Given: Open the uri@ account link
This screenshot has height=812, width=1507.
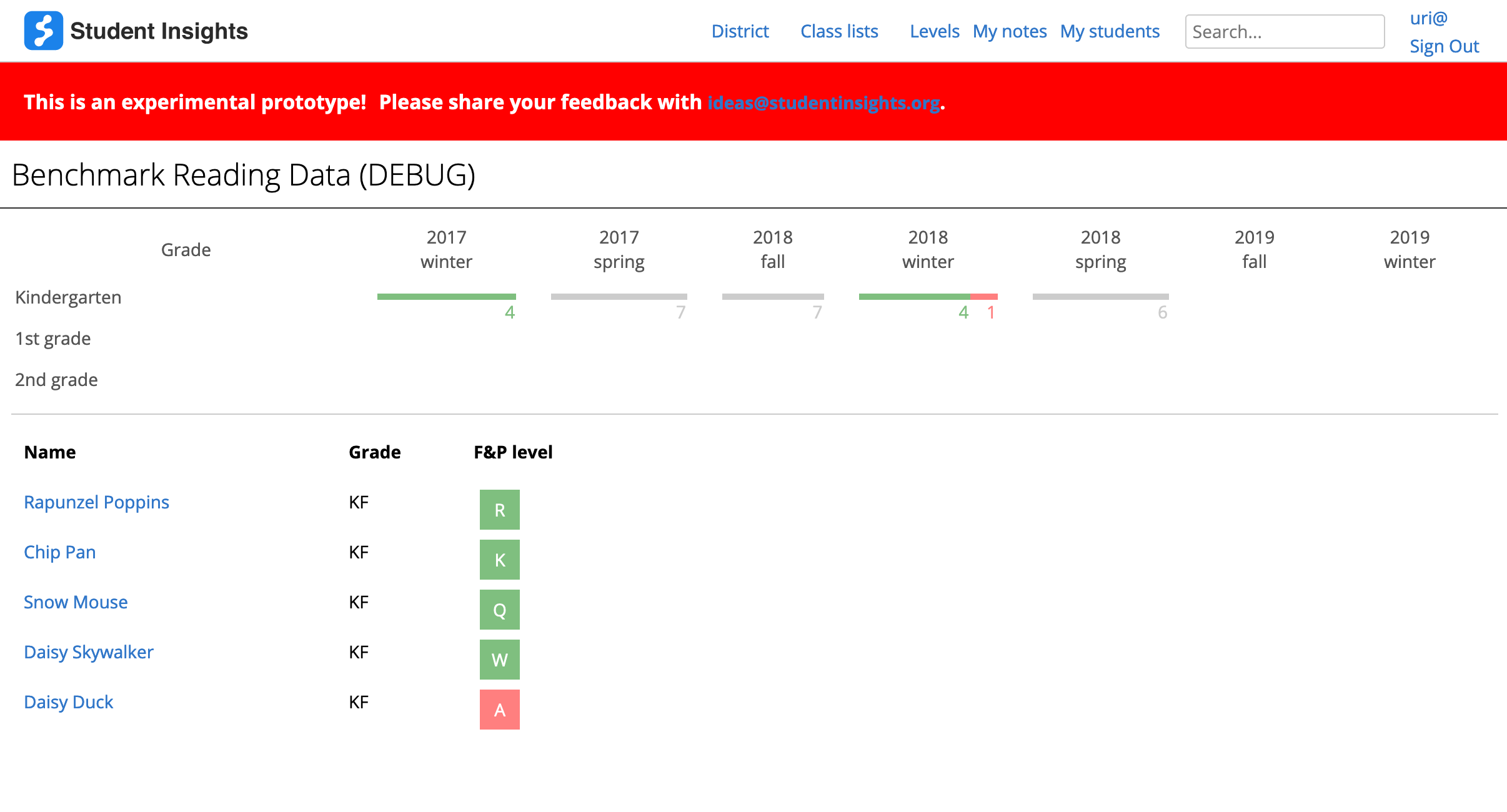Looking at the screenshot, I should (1428, 17).
